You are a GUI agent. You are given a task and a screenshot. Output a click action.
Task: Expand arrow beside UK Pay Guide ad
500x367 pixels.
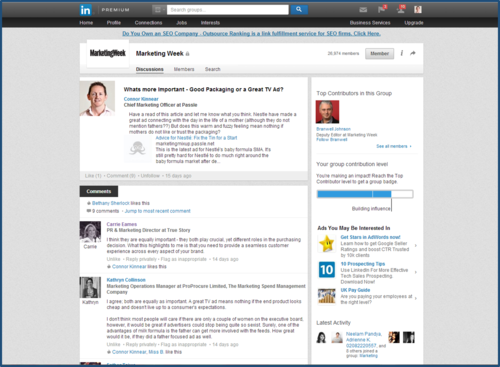[x=416, y=298]
